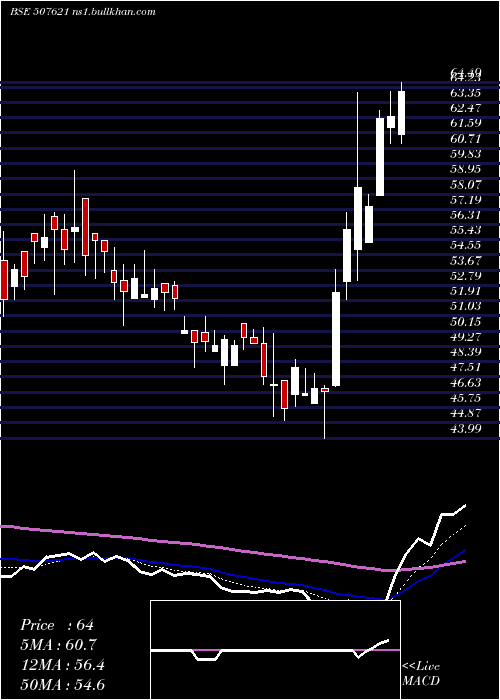The width and height of the screenshot is (500, 700).
Task: Click the 62.47 price axis label
Action: [x=465, y=108]
